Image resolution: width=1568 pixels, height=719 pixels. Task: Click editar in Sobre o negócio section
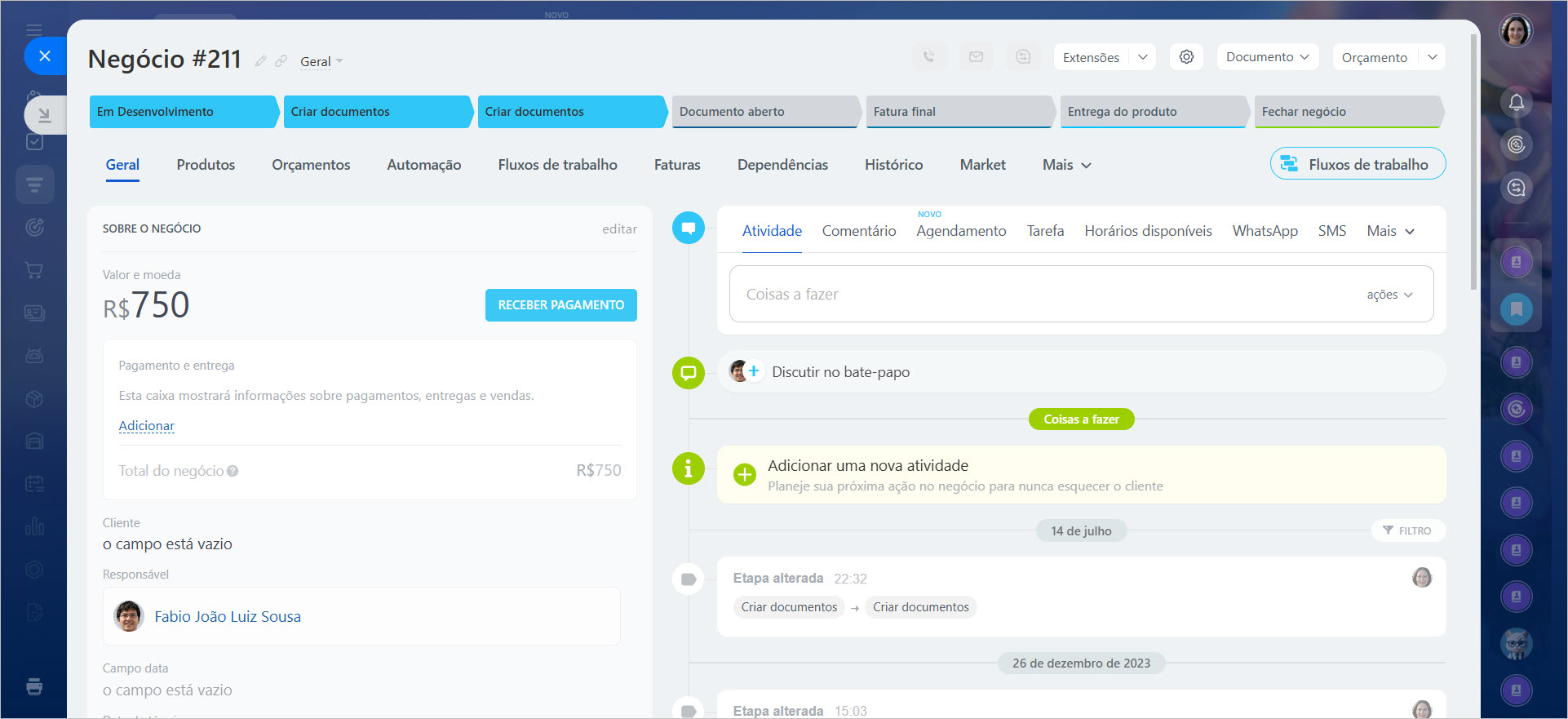click(x=619, y=229)
